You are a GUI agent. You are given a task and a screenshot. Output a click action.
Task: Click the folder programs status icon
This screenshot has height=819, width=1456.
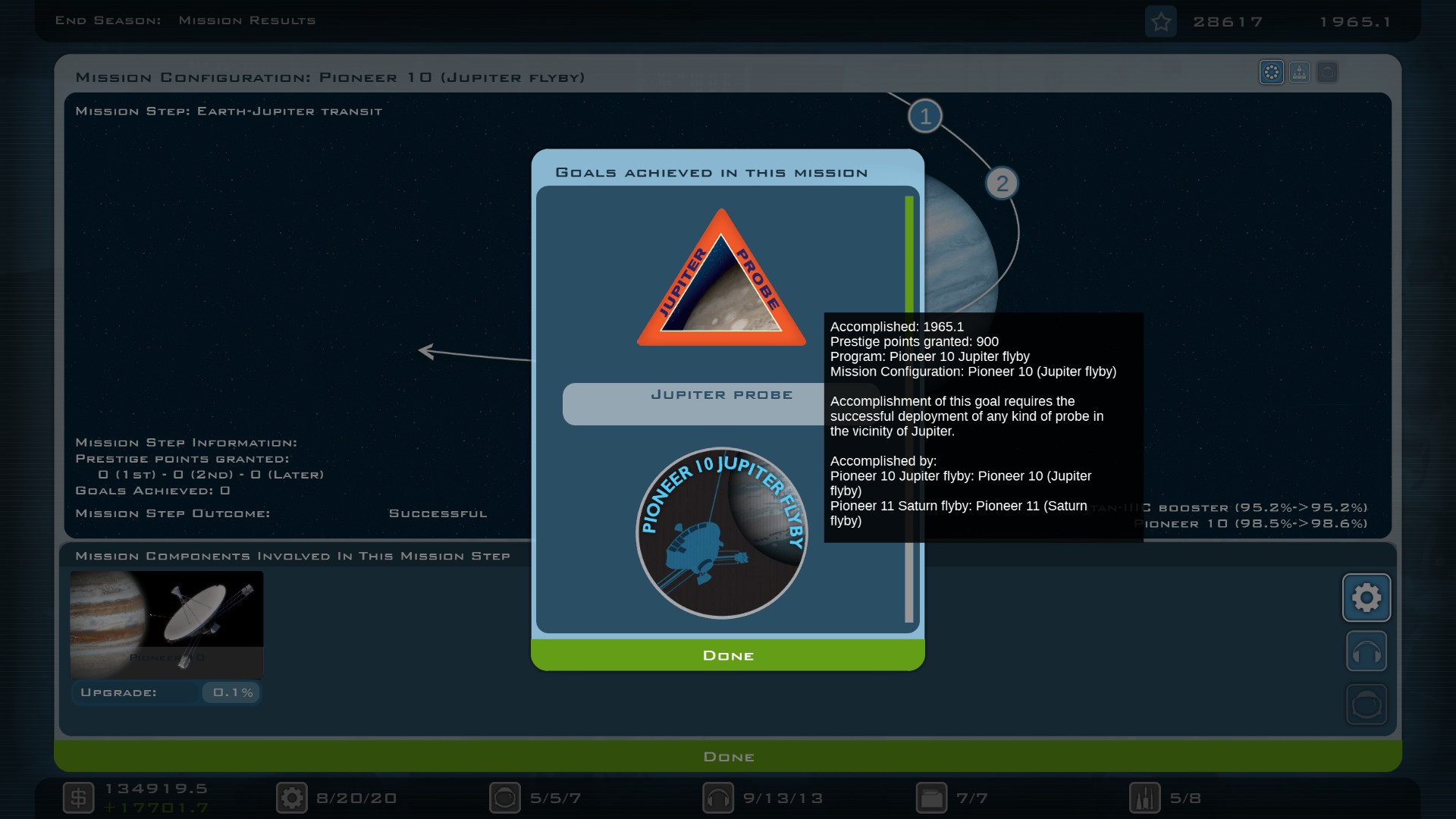[931, 798]
